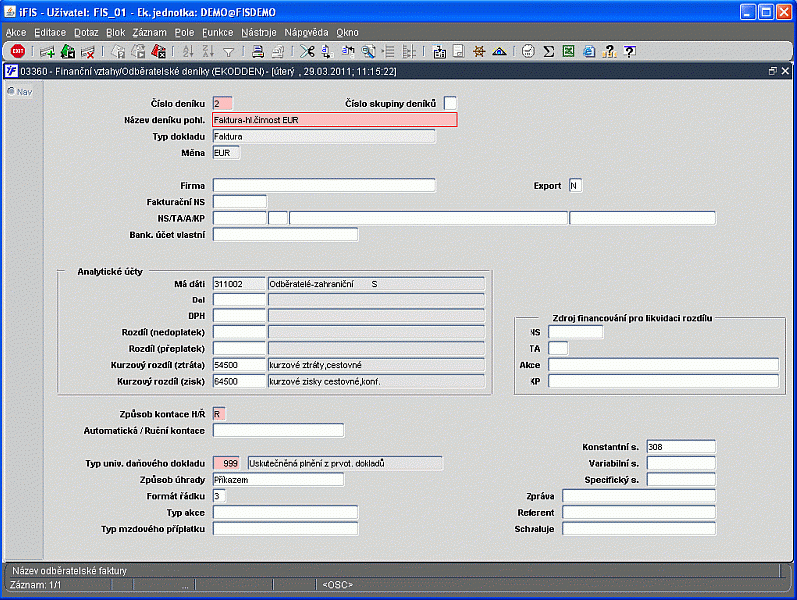Screen dimensions: 797x600
Task: Click the insert new record icon
Action: (x=47, y=51)
